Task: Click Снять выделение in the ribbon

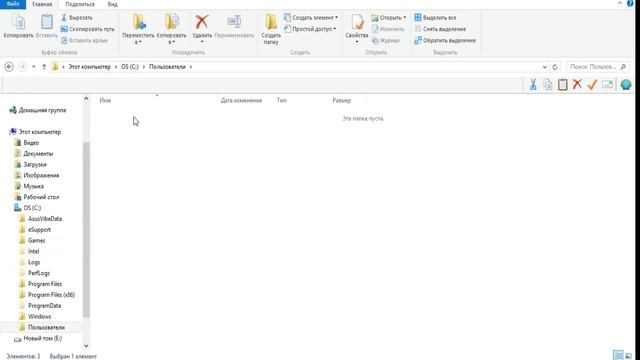Action: point(440,29)
